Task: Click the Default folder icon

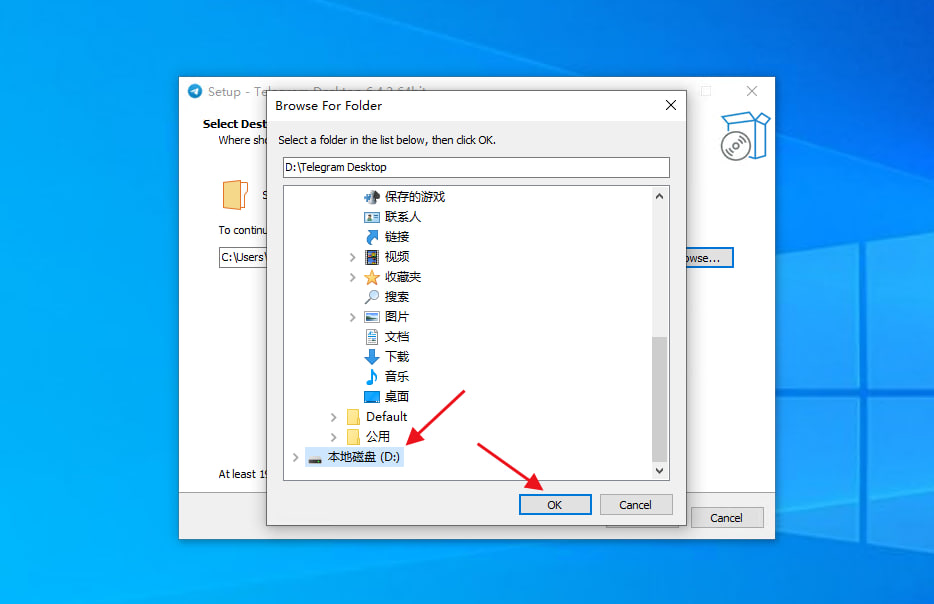Action: pyautogui.click(x=353, y=416)
